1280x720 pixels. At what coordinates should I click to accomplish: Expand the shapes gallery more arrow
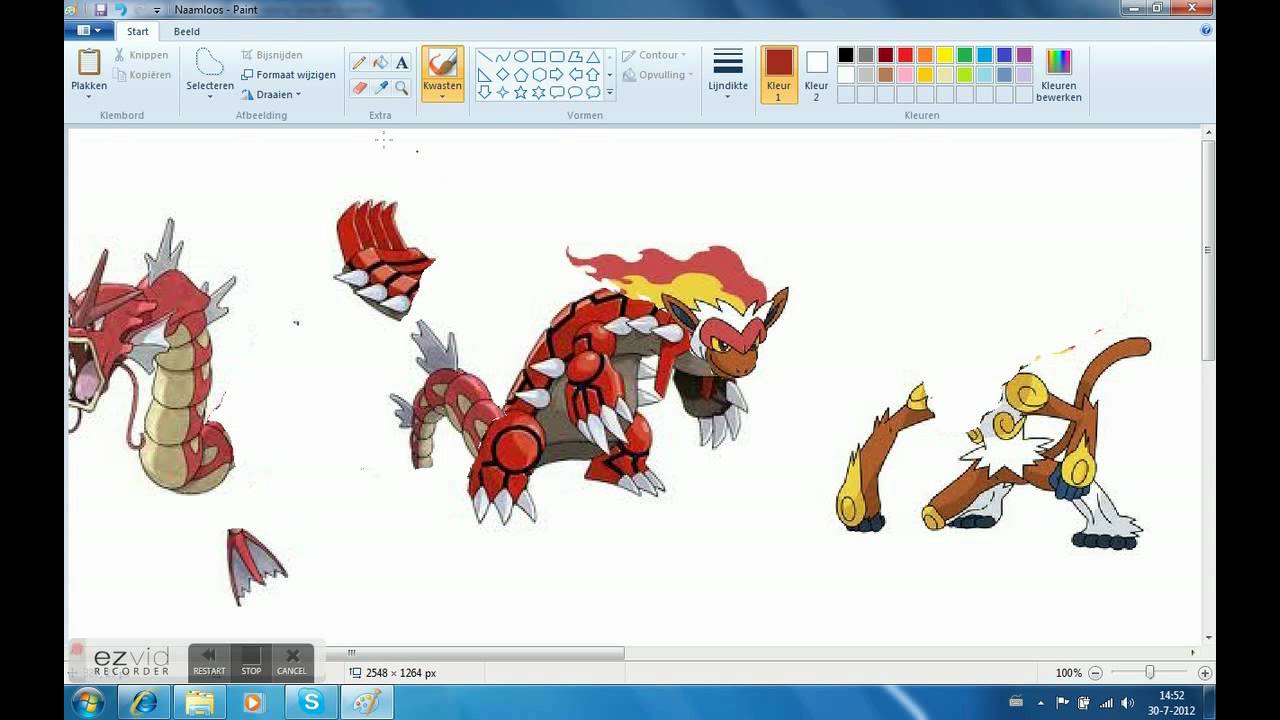click(610, 93)
